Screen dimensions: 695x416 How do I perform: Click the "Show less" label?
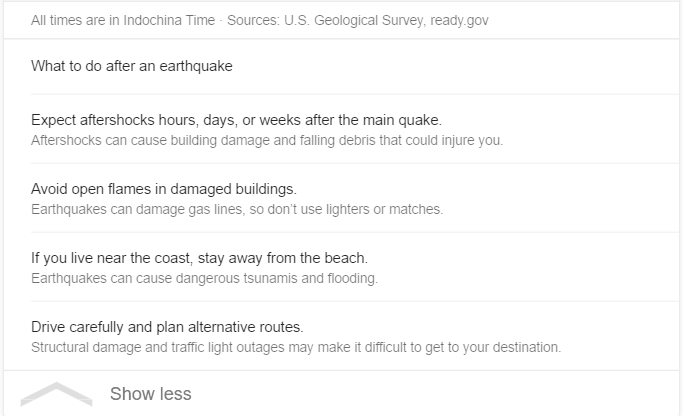point(150,394)
